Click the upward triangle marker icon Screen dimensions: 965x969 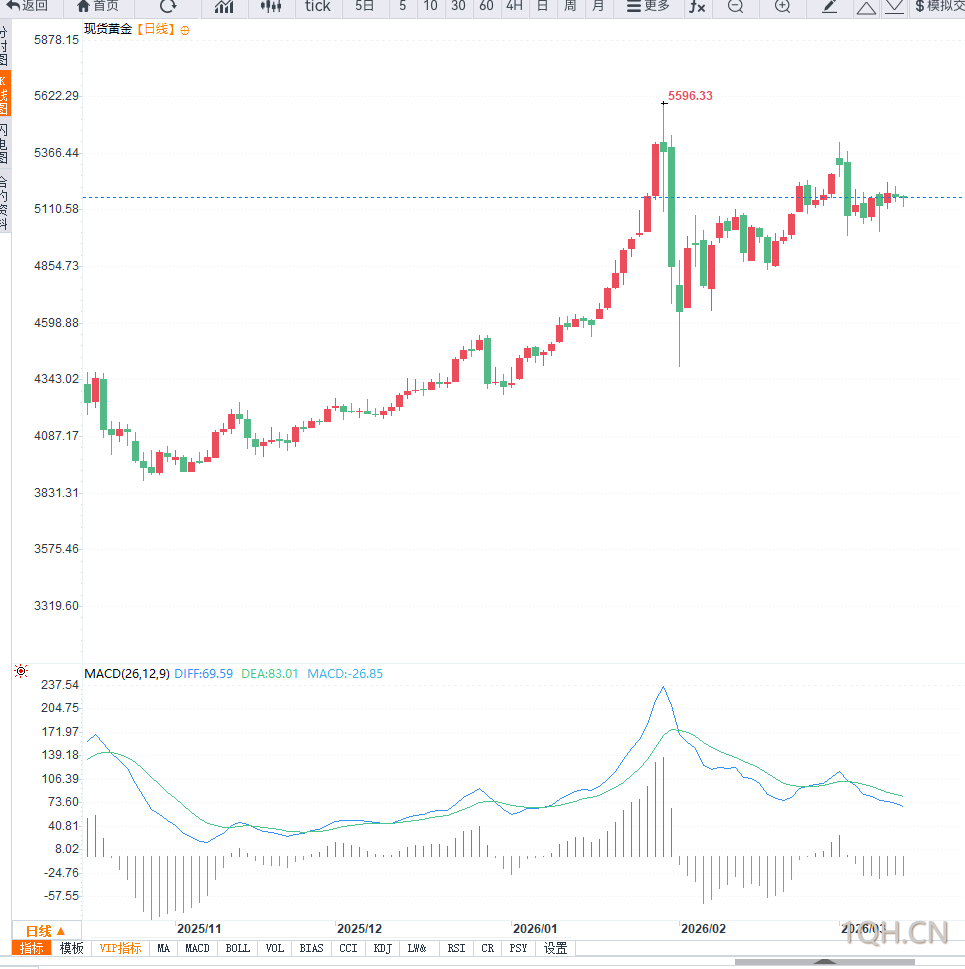867,7
